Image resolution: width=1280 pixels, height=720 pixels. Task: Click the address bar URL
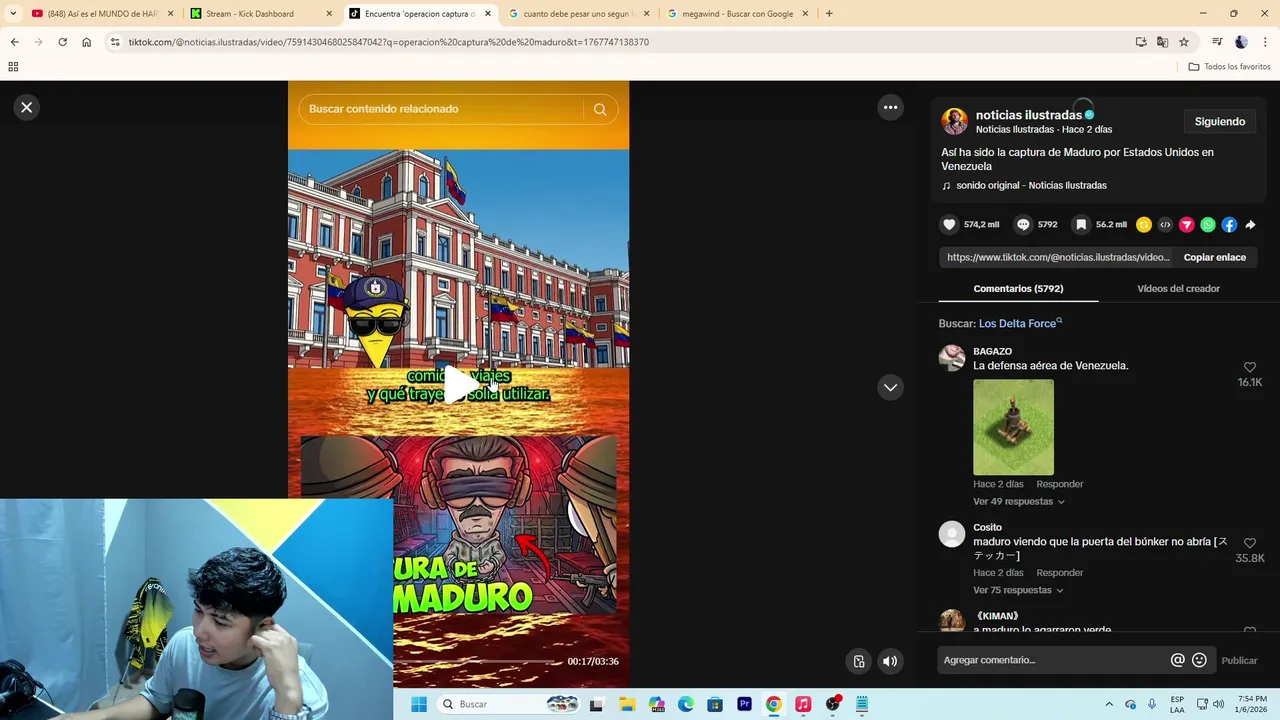pos(388,42)
